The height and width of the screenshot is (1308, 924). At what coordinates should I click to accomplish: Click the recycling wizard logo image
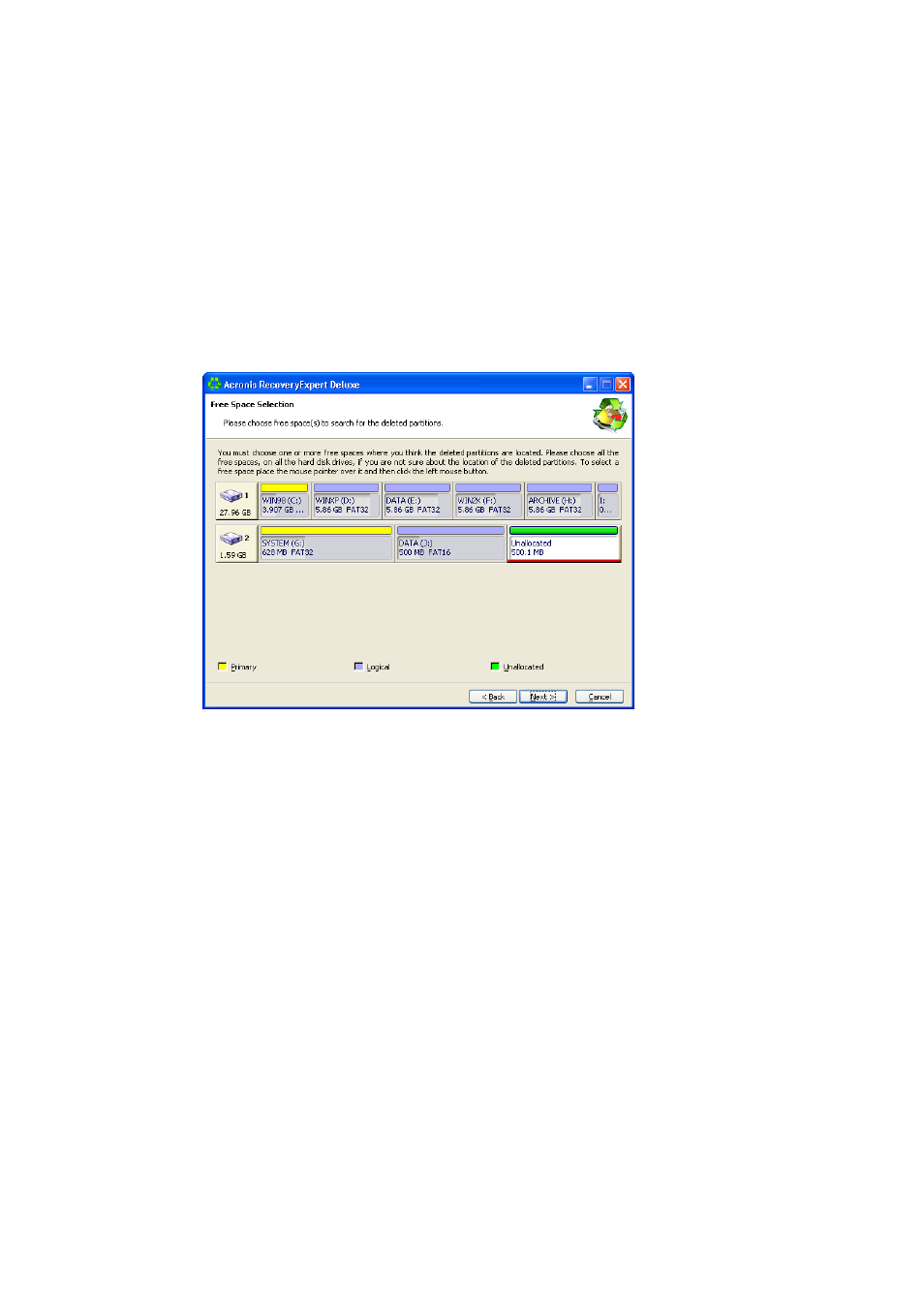pos(610,416)
